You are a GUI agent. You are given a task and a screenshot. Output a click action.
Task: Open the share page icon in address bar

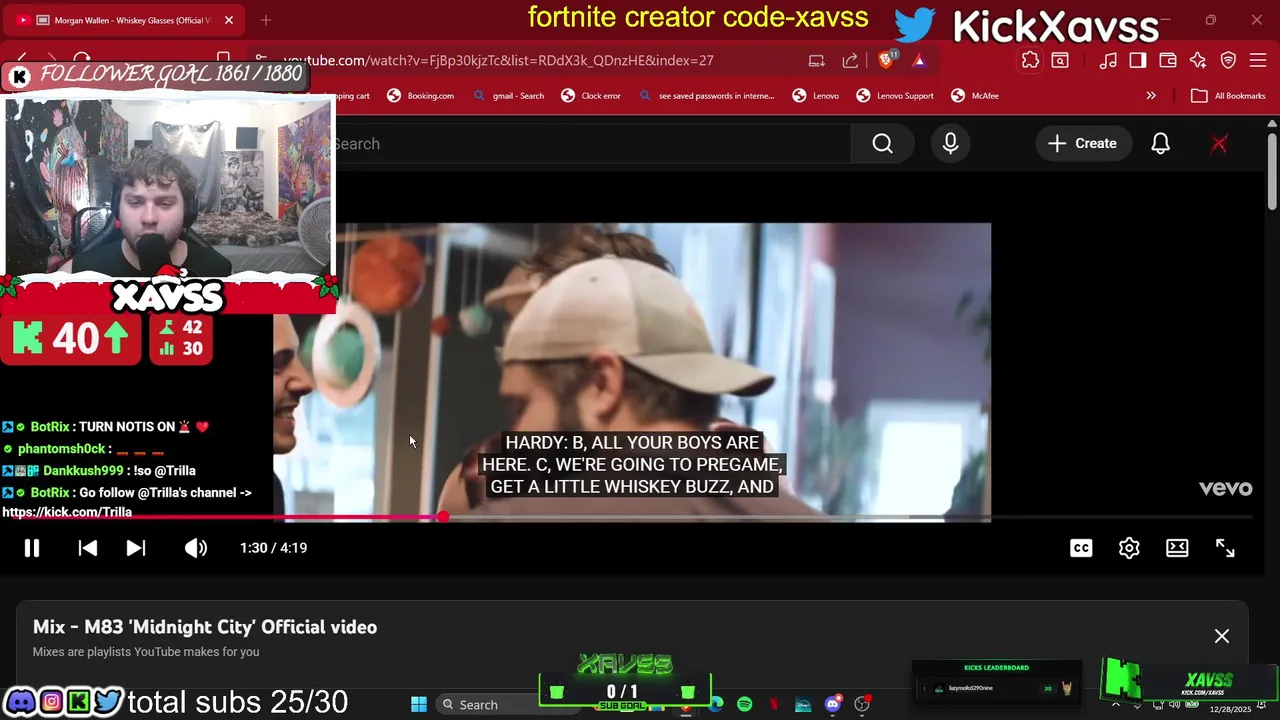click(x=850, y=60)
